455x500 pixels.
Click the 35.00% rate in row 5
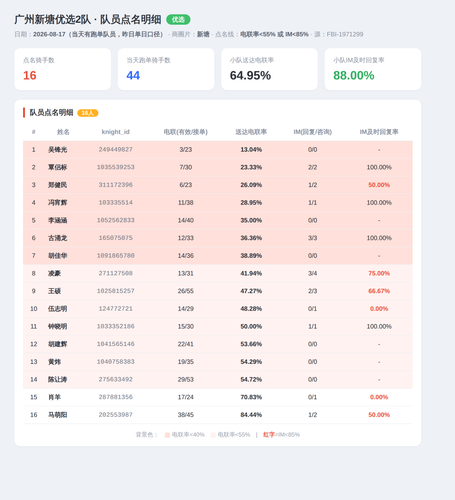(x=251, y=220)
